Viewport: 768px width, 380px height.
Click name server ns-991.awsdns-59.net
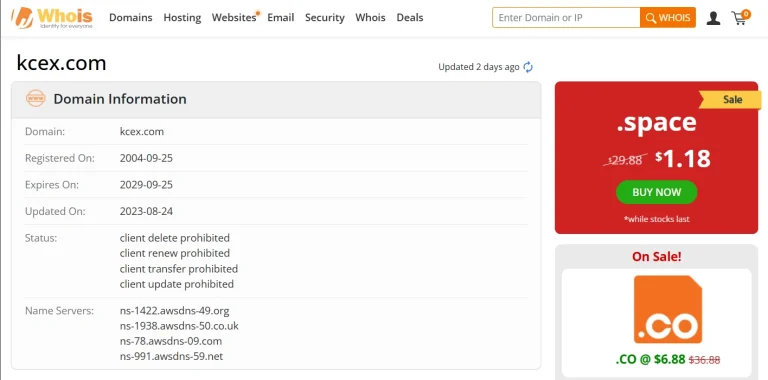(x=171, y=356)
